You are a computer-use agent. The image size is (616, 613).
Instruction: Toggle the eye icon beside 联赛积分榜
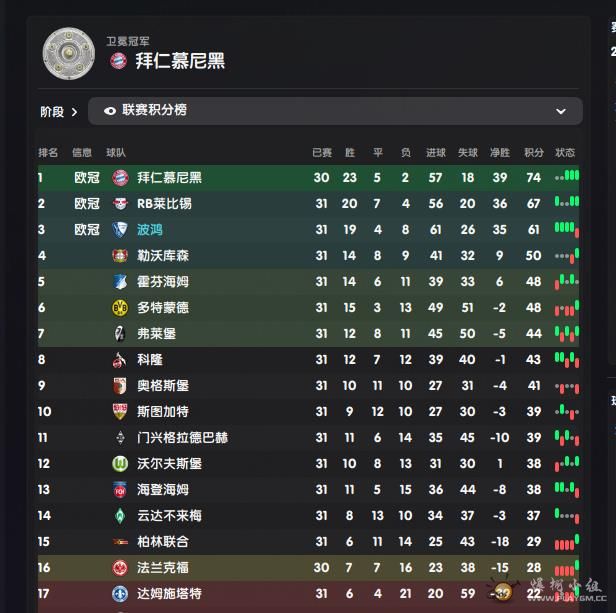(x=109, y=111)
